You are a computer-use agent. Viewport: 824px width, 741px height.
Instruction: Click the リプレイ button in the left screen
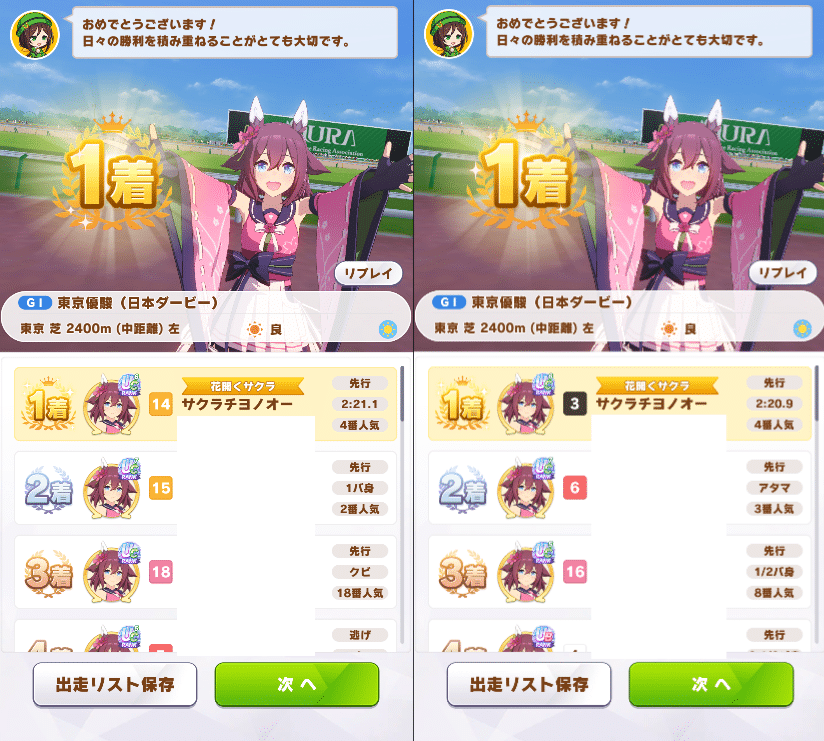pos(368,273)
